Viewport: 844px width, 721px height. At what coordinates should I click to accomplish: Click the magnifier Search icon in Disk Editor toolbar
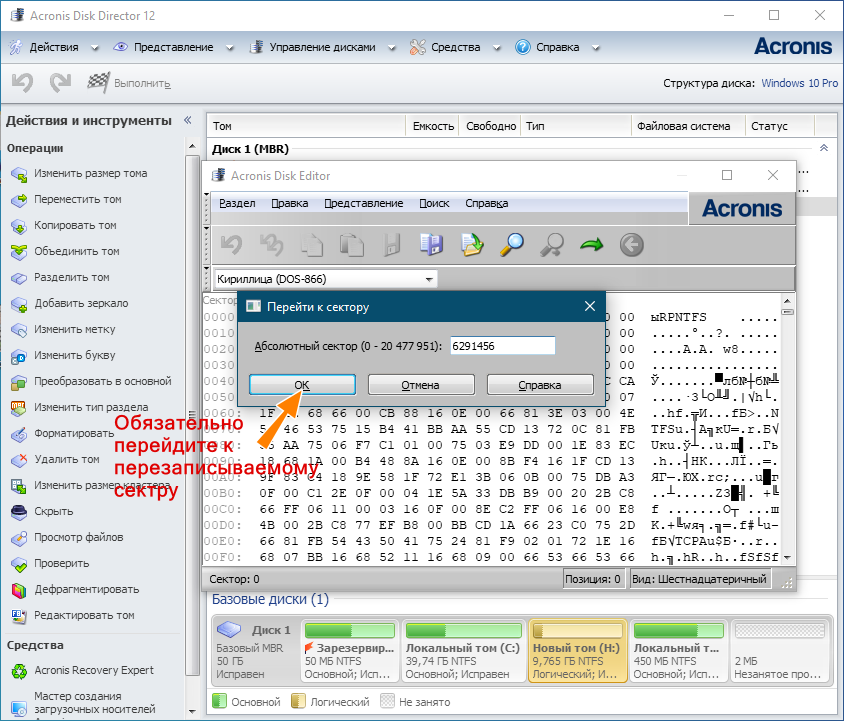click(512, 244)
